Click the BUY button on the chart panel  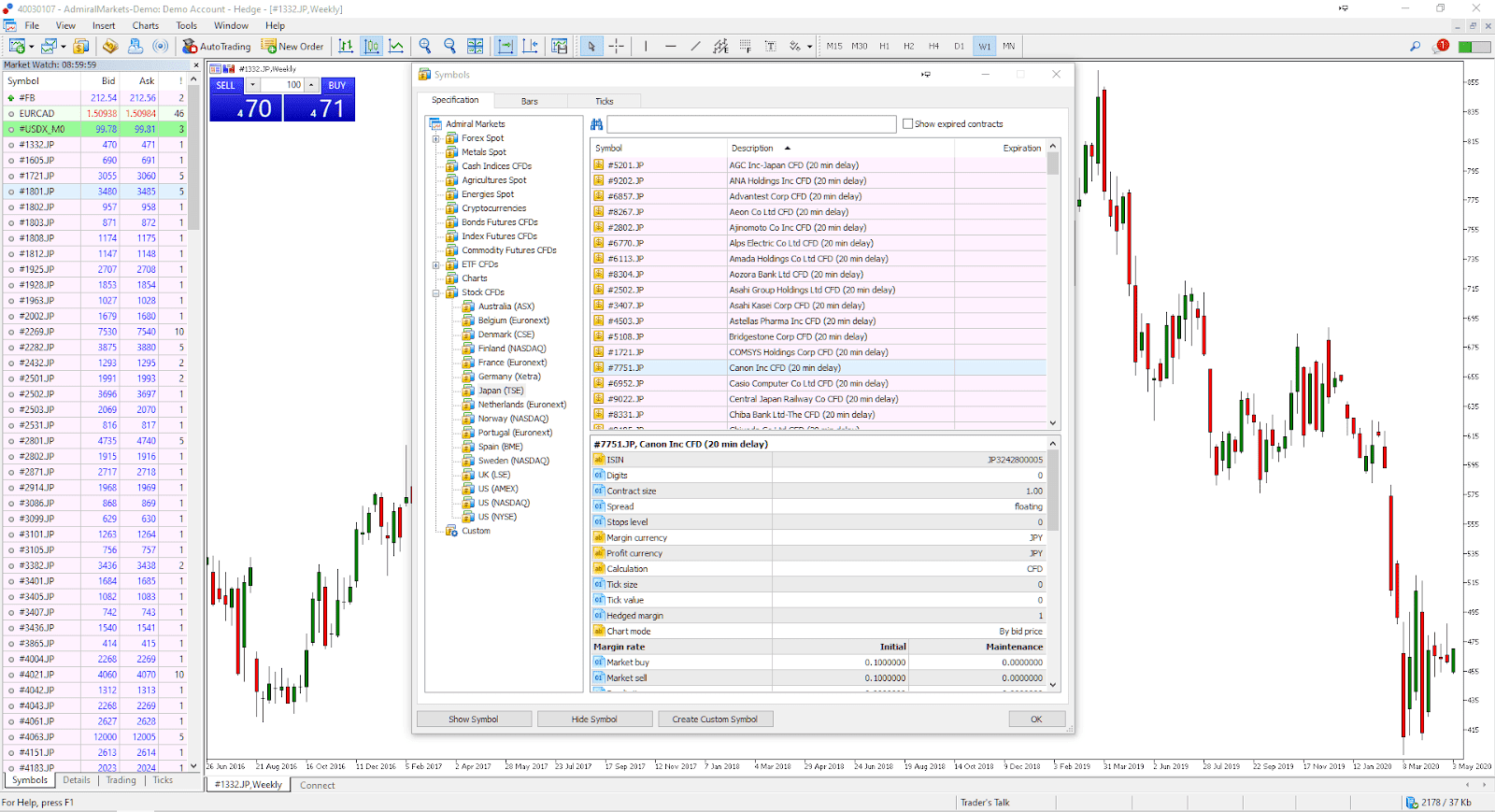coord(337,85)
